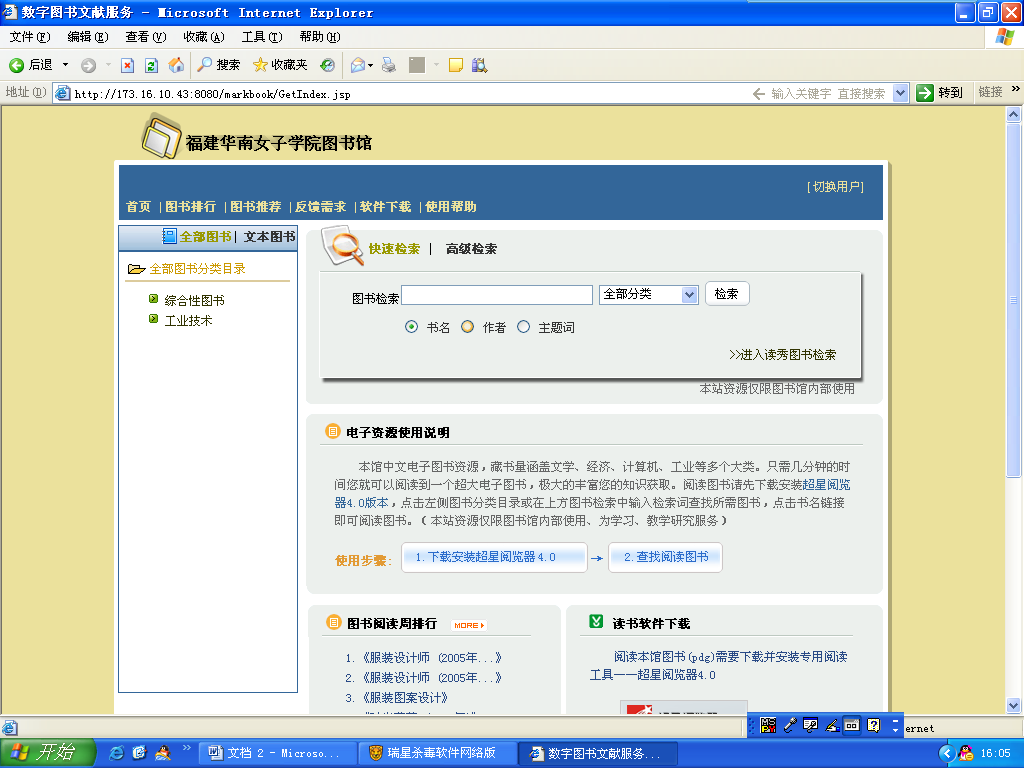The image size is (1024, 768).
Task: Click the address bar URL field
Action: click(x=402, y=93)
